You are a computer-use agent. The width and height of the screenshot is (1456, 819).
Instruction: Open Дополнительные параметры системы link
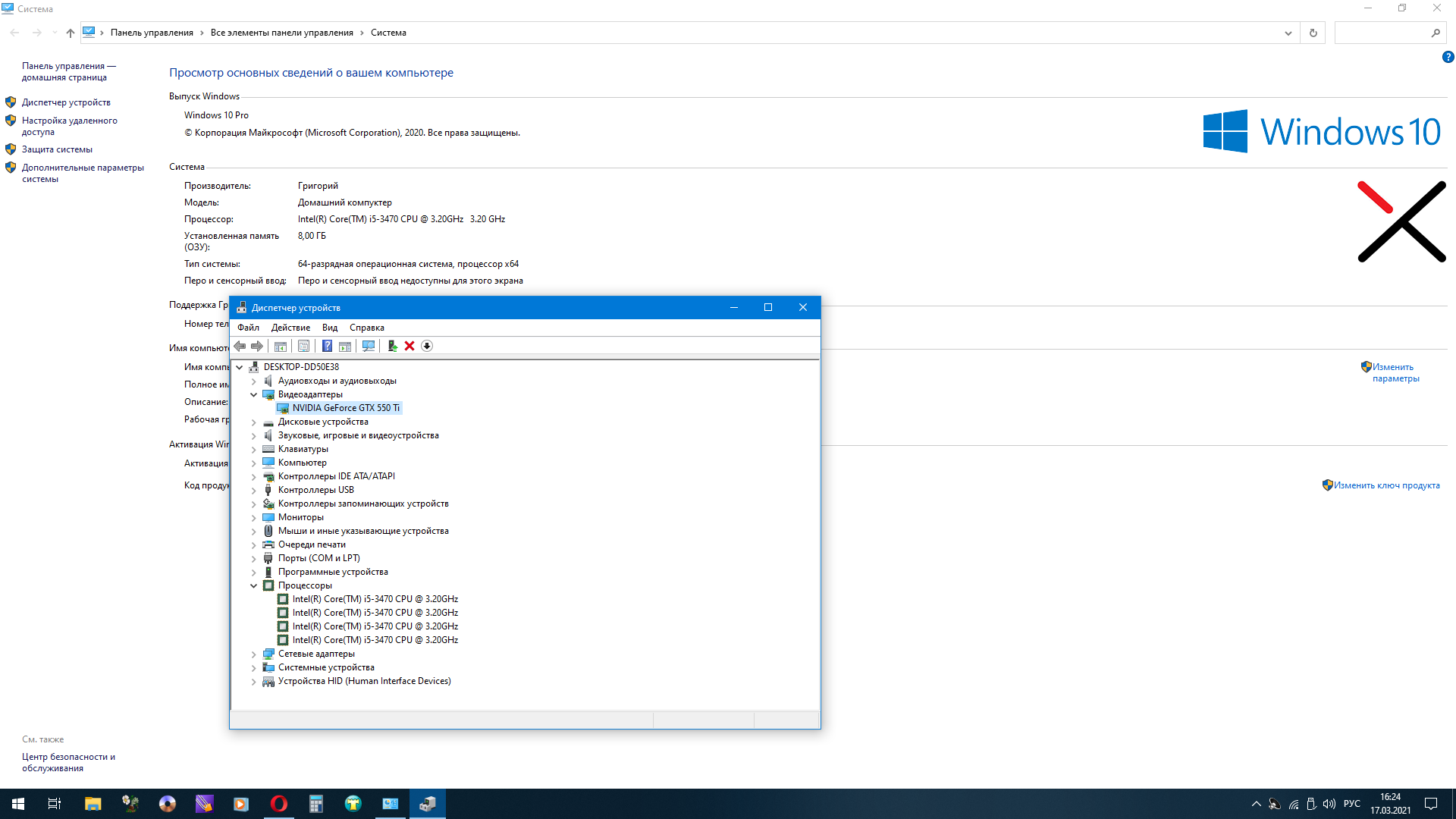point(83,173)
